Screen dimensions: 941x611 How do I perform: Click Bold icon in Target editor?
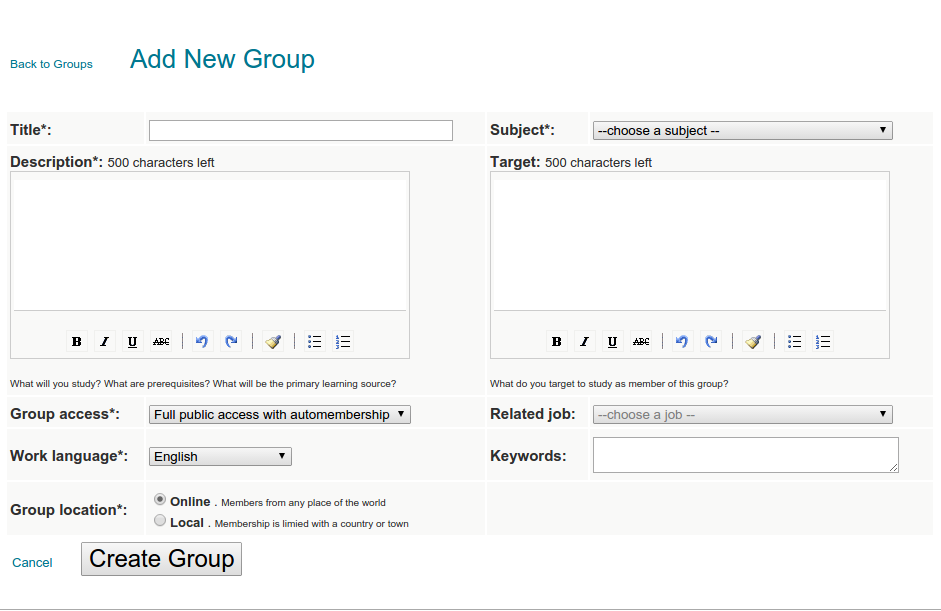556,342
